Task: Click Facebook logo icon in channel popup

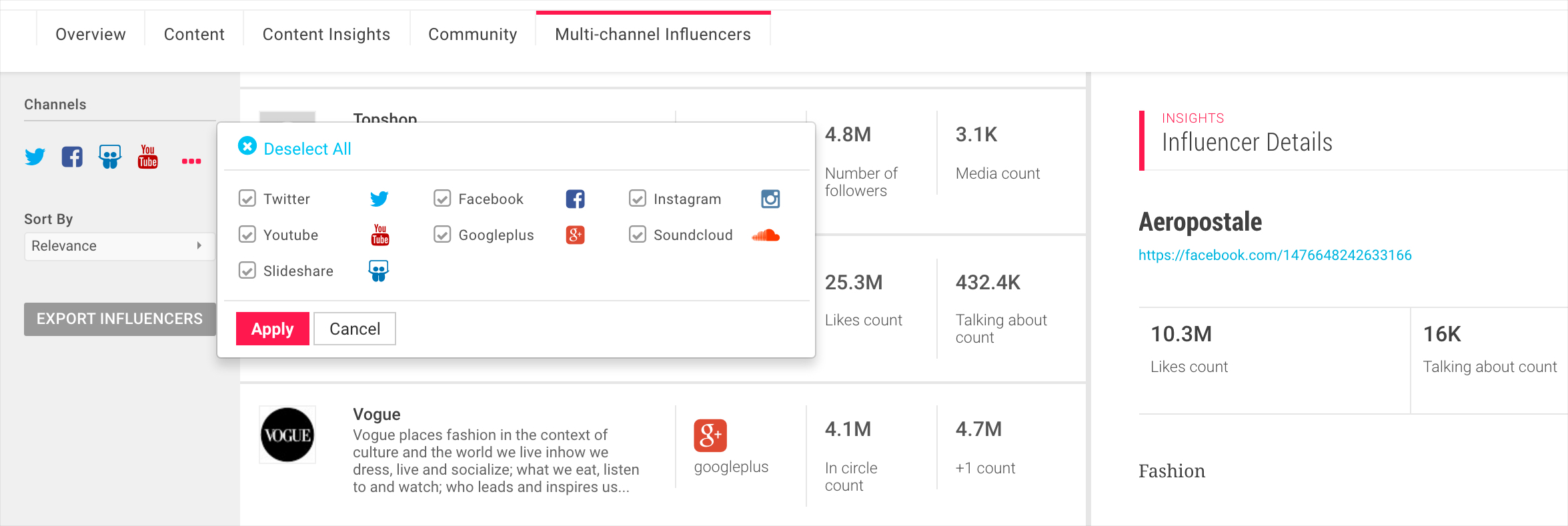Action: pos(576,199)
